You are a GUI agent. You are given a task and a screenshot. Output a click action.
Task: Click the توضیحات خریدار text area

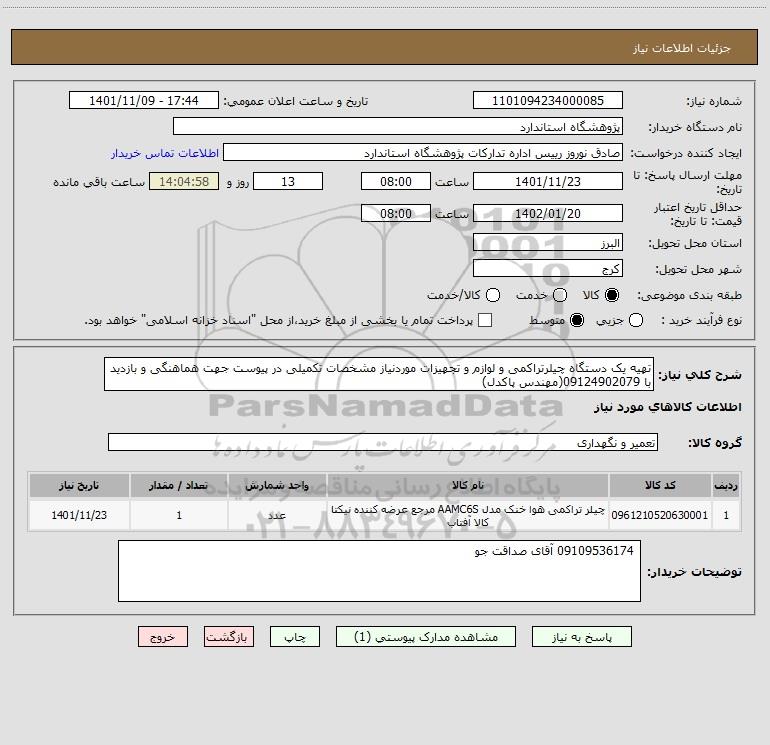coord(379,571)
